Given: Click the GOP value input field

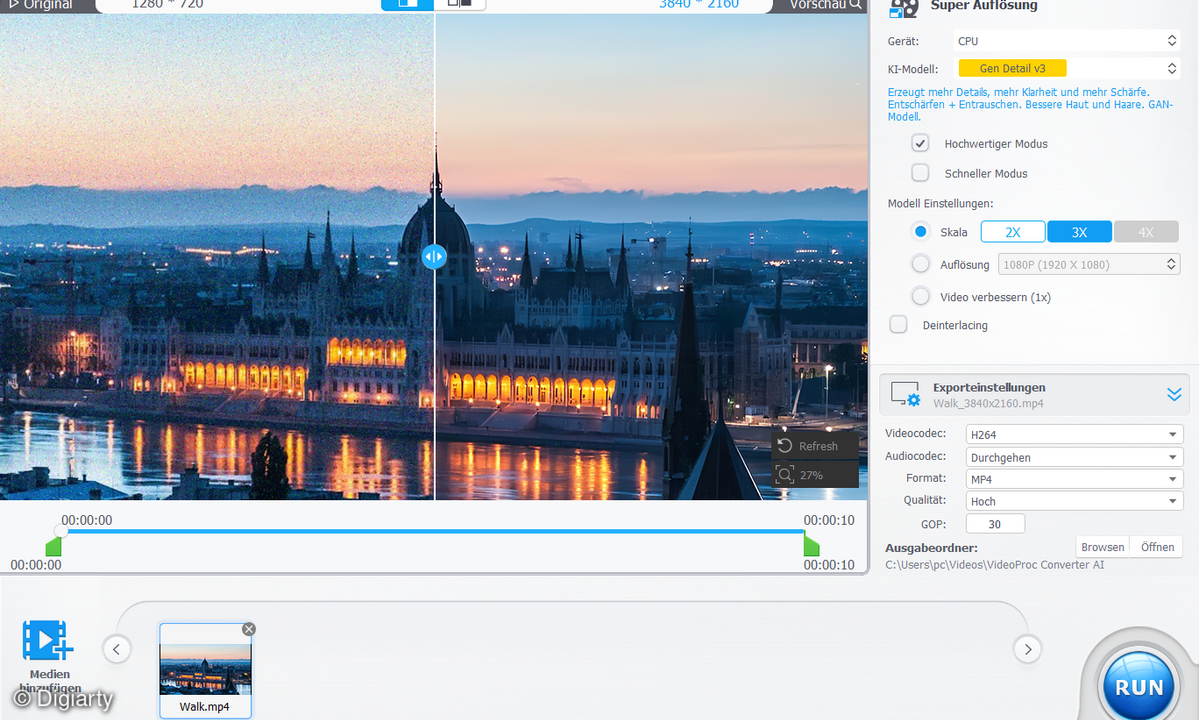Looking at the screenshot, I should (x=994, y=523).
